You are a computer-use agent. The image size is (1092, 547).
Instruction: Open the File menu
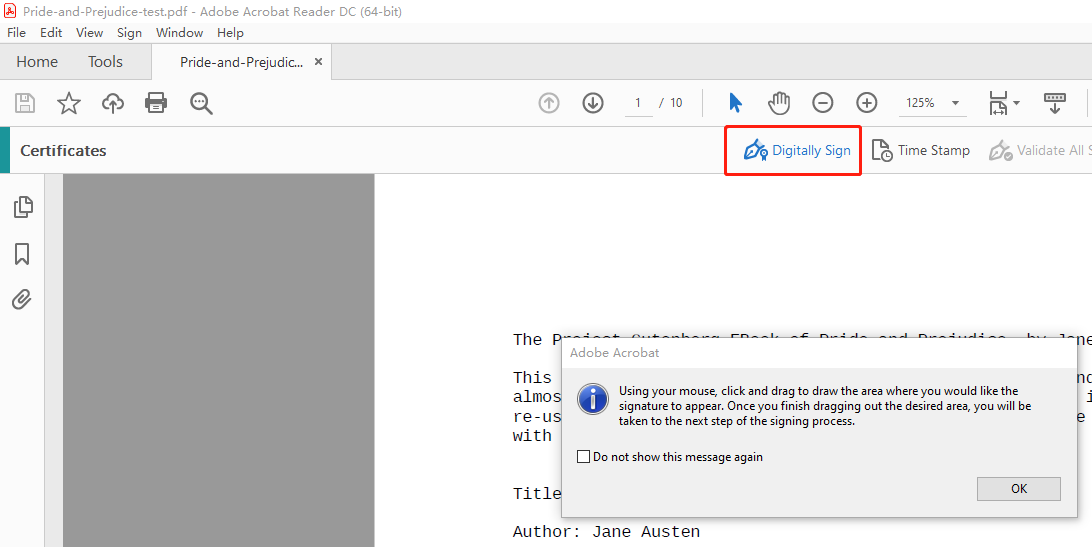pyautogui.click(x=16, y=33)
